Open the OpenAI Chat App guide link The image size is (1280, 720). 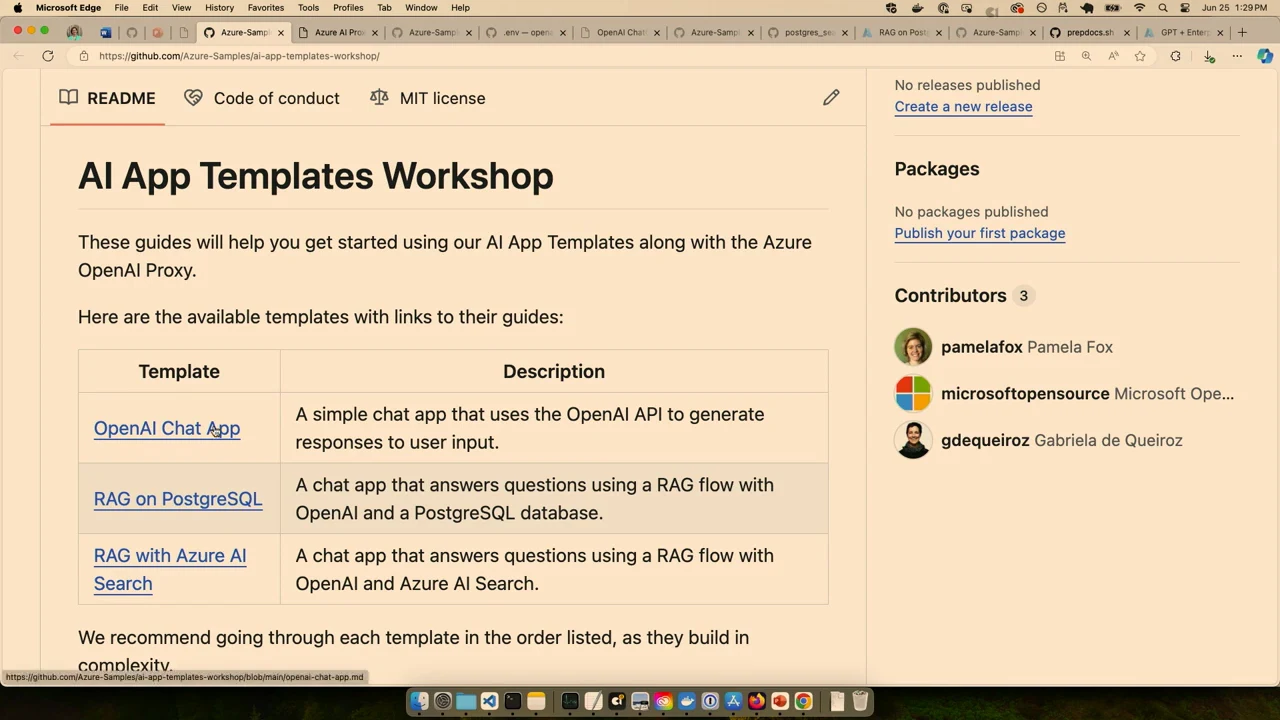click(167, 428)
